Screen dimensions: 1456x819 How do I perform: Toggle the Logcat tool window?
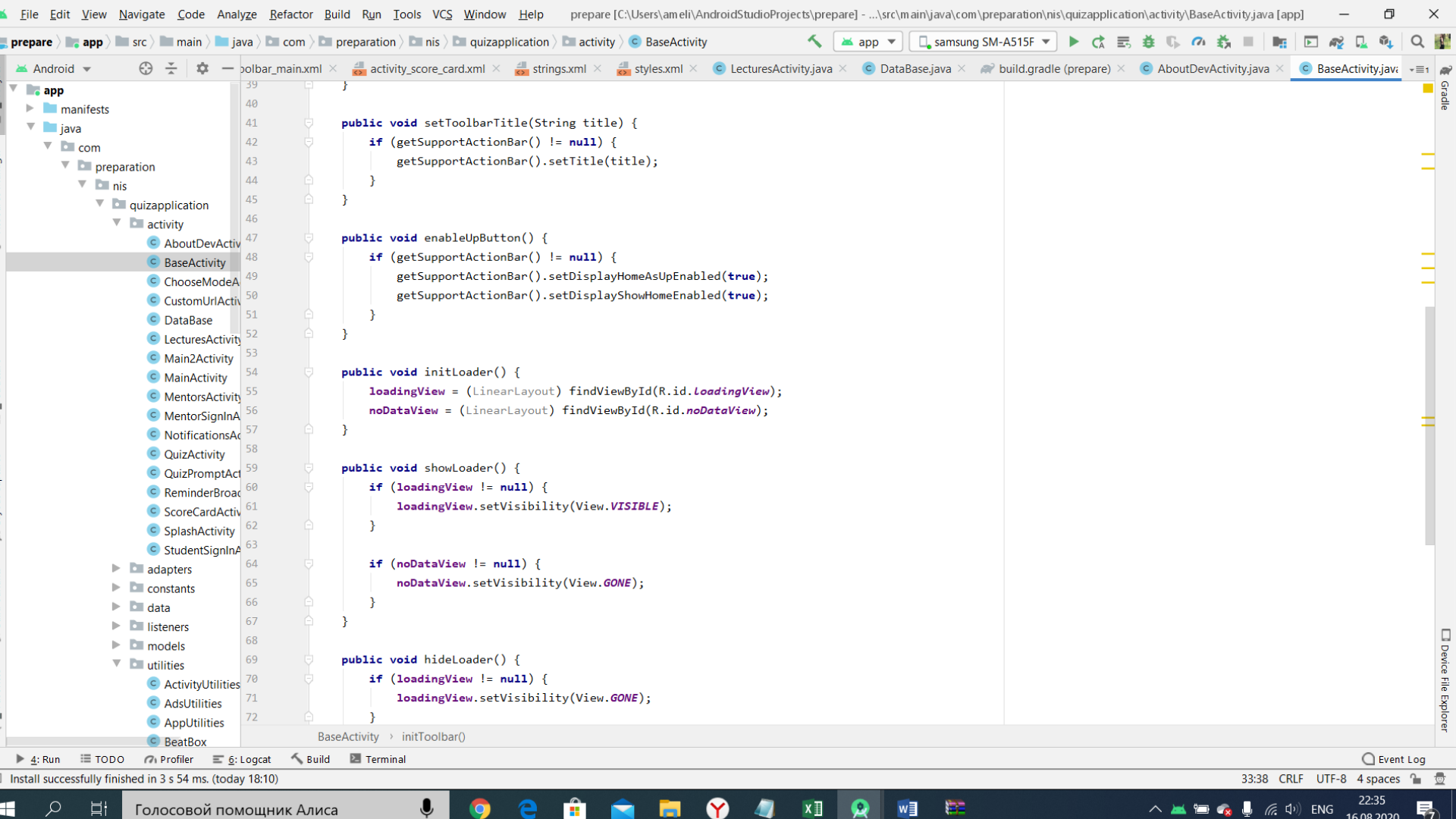point(243,759)
